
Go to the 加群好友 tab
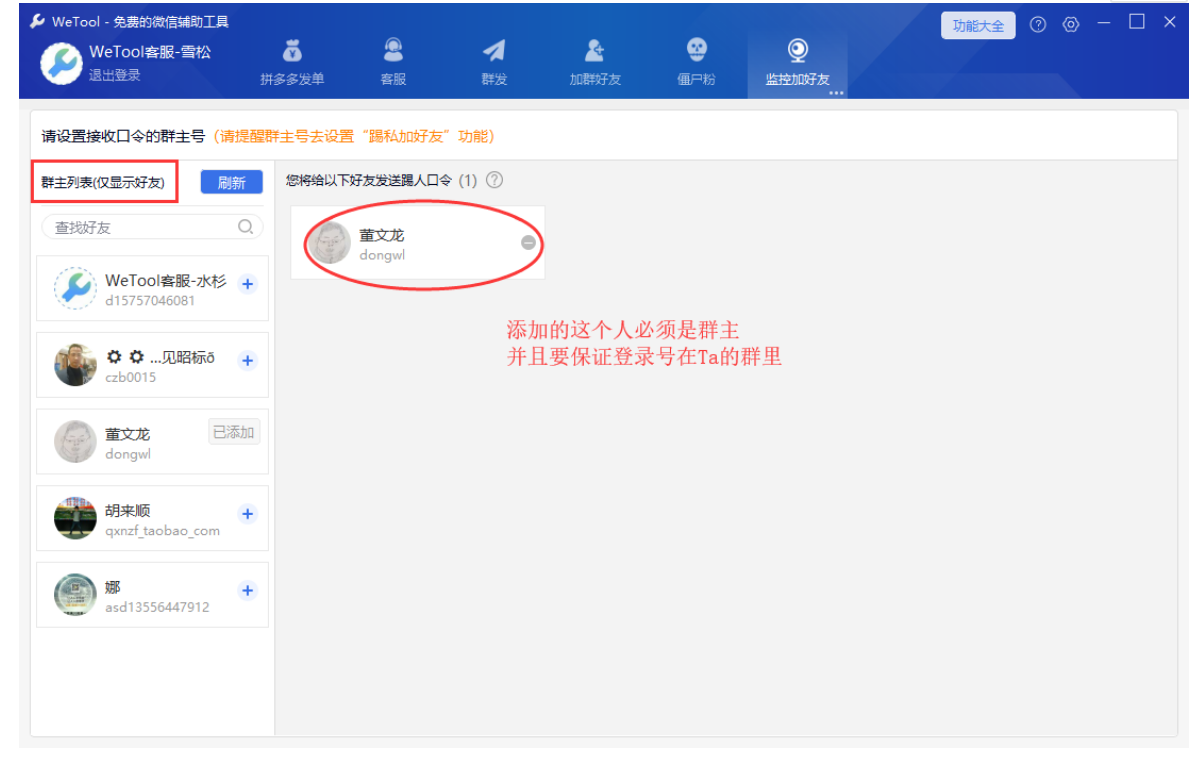[595, 62]
